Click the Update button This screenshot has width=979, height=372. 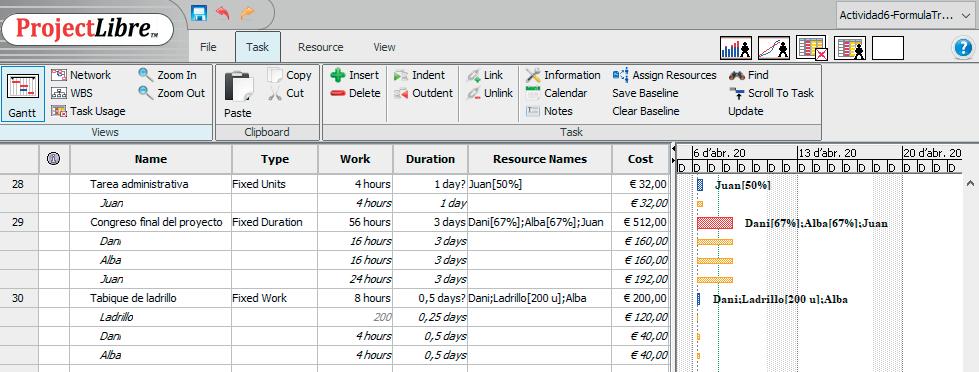(745, 111)
